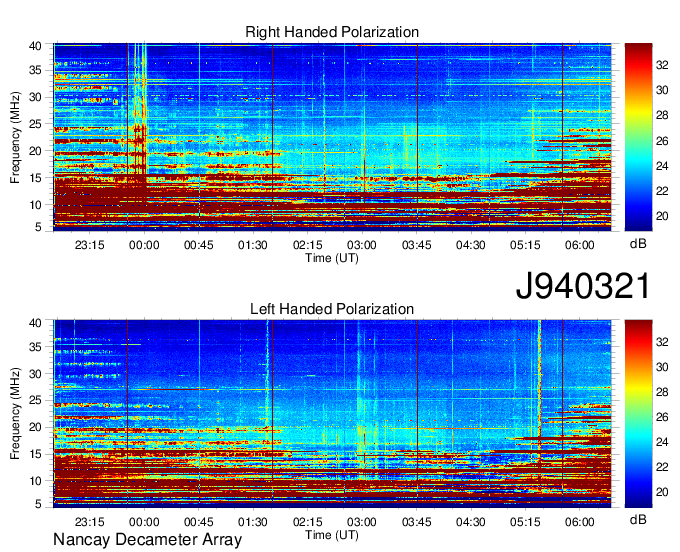Click the 03:45 time tick of Right Handed plot
This screenshot has width=680, height=552.
[416, 245]
